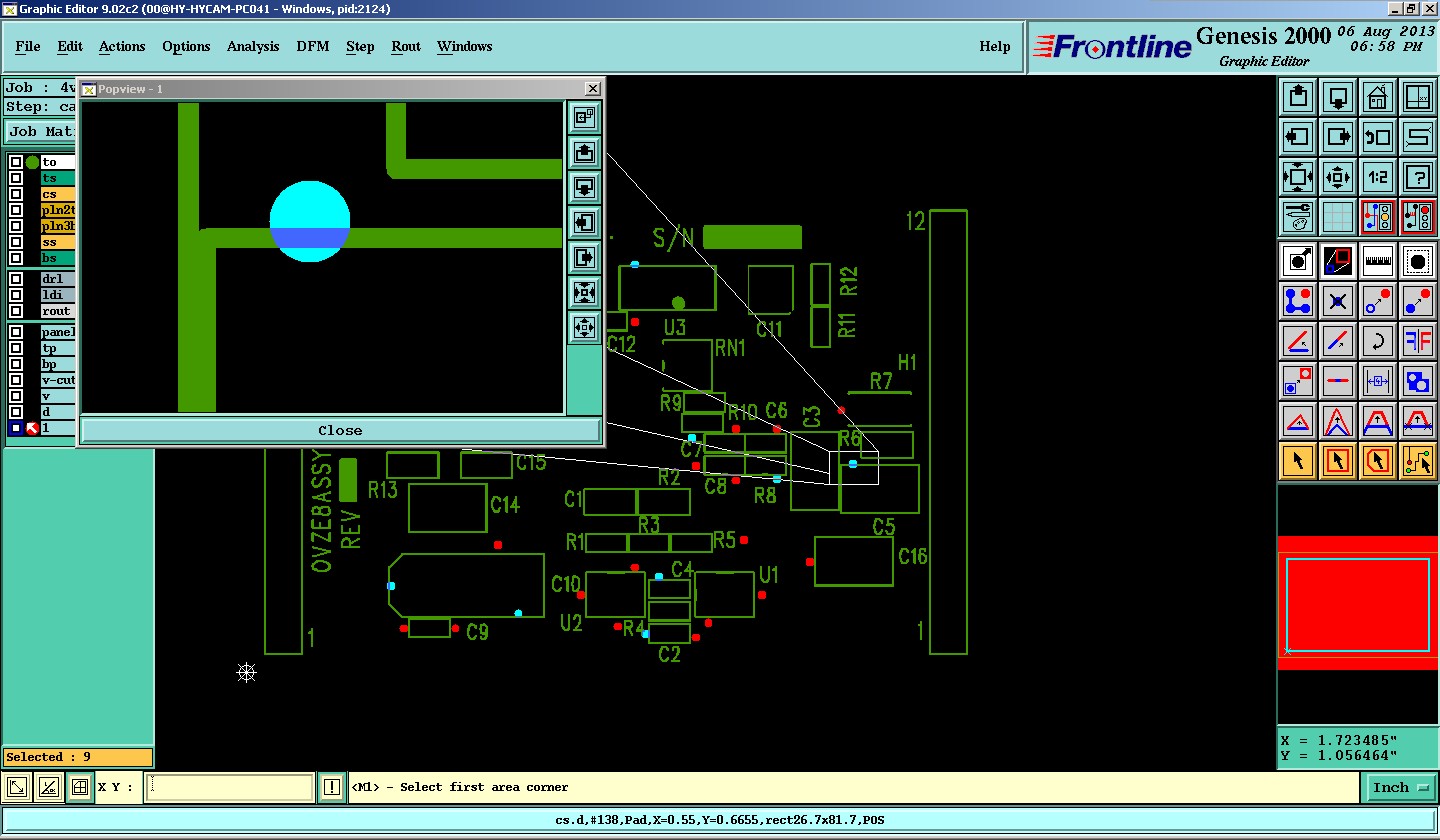Open the File menu
The height and width of the screenshot is (840, 1440).
pyautogui.click(x=28, y=46)
